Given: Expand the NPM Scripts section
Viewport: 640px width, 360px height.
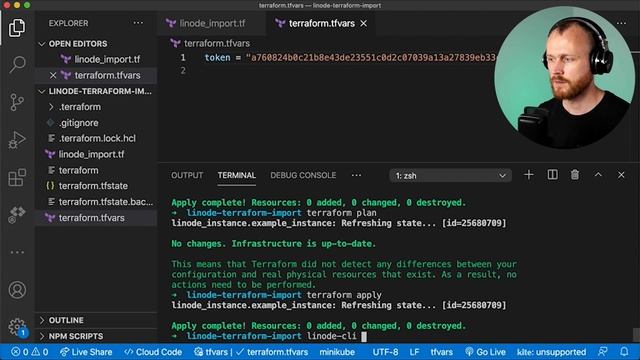Looking at the screenshot, I should coord(76,336).
